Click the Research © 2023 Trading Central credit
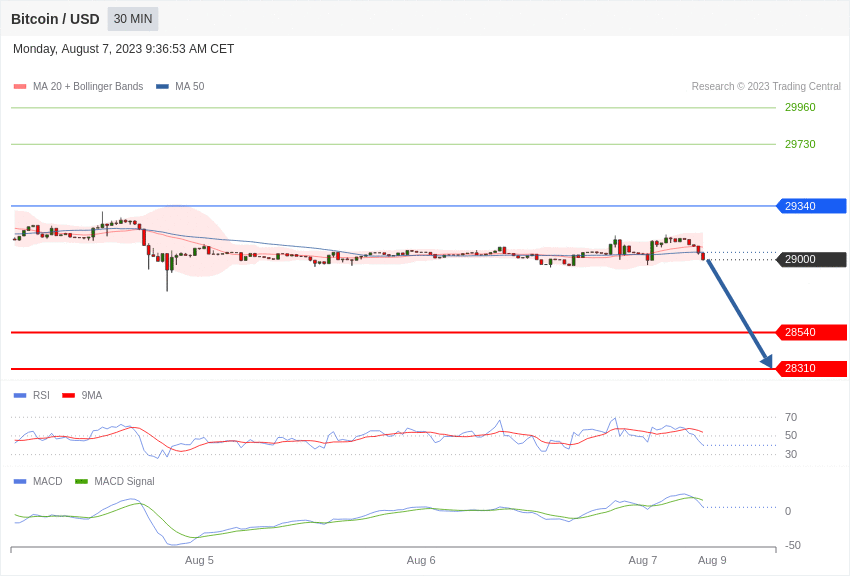The height and width of the screenshot is (576, 850). (x=766, y=86)
